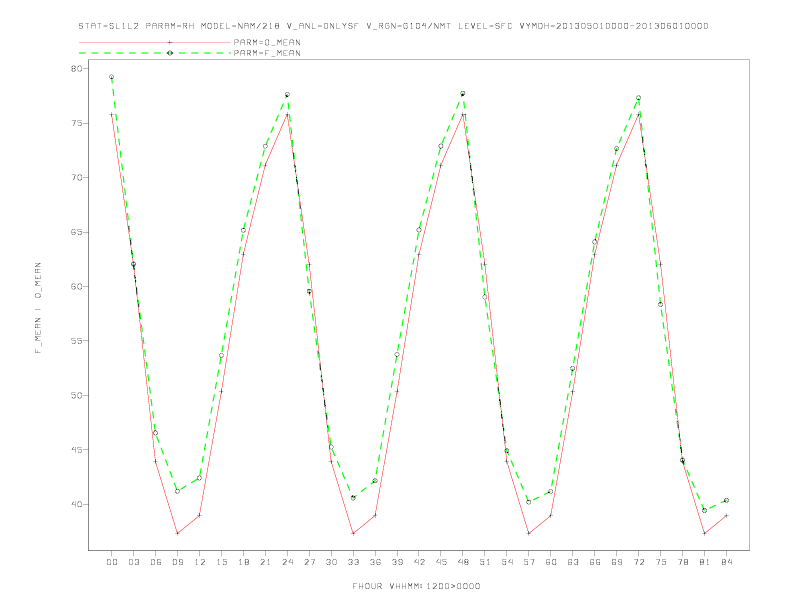Viewport: 792px width, 612px height.
Task: Click the F_MEAN circle marker at hour 84
Action: (x=726, y=500)
